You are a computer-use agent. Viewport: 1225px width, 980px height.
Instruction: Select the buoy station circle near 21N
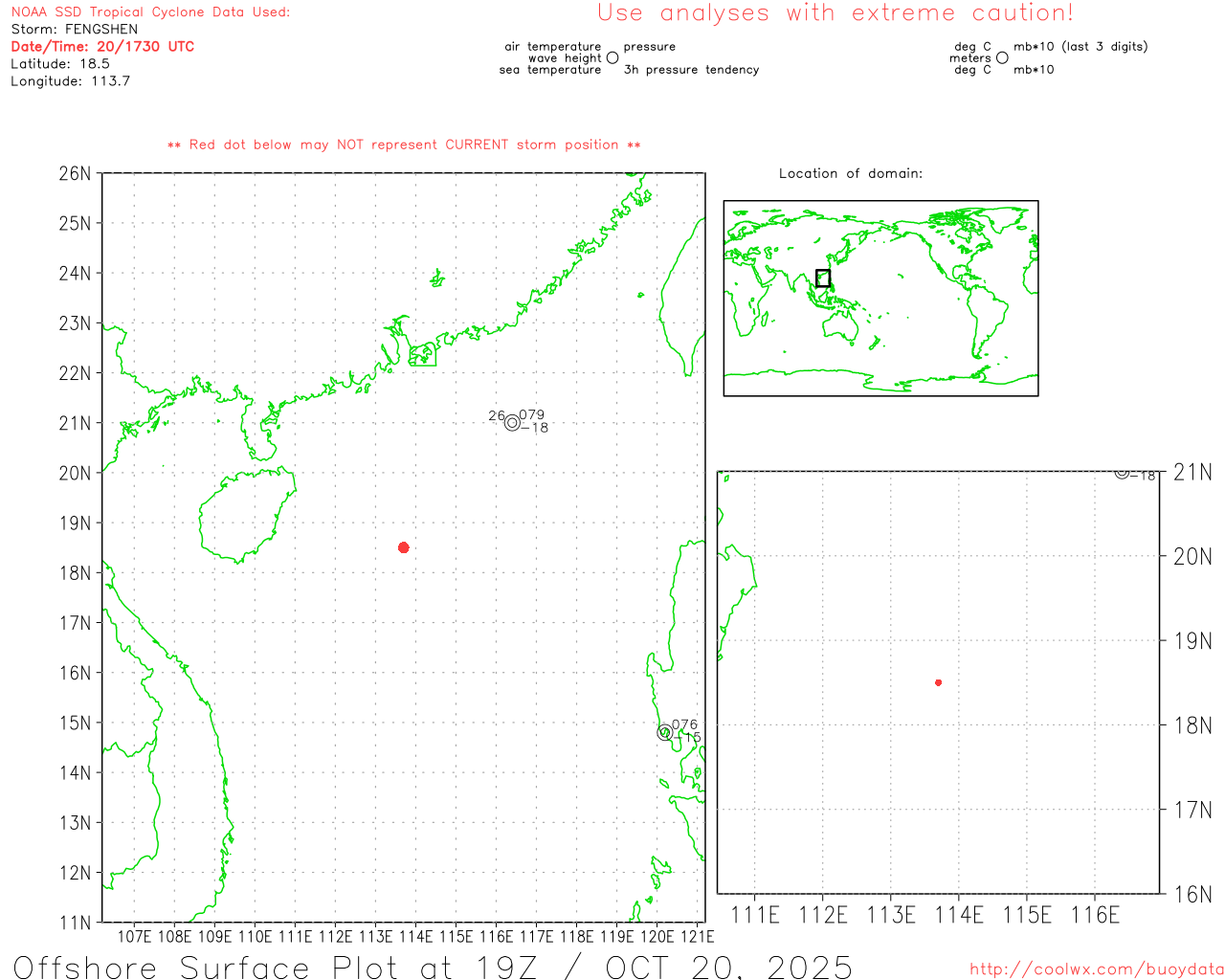[x=512, y=422]
